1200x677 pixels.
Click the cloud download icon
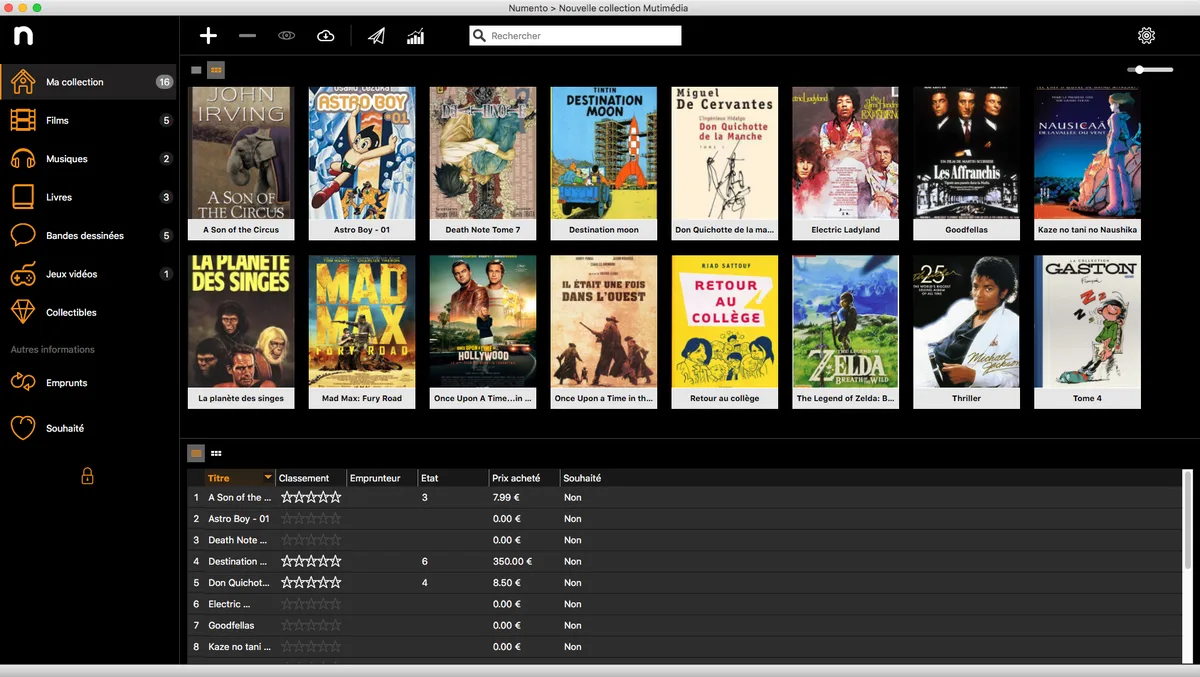(x=326, y=36)
